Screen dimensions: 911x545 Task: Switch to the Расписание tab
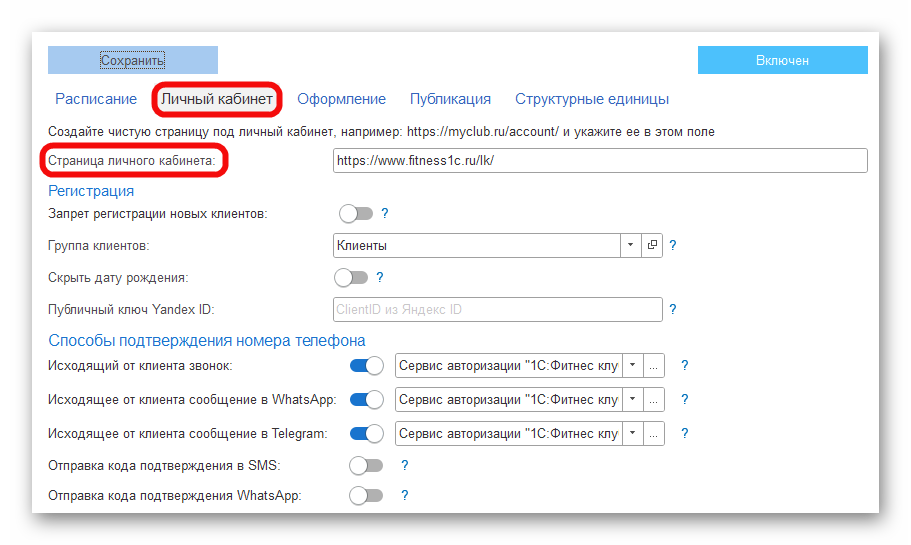tap(96, 99)
